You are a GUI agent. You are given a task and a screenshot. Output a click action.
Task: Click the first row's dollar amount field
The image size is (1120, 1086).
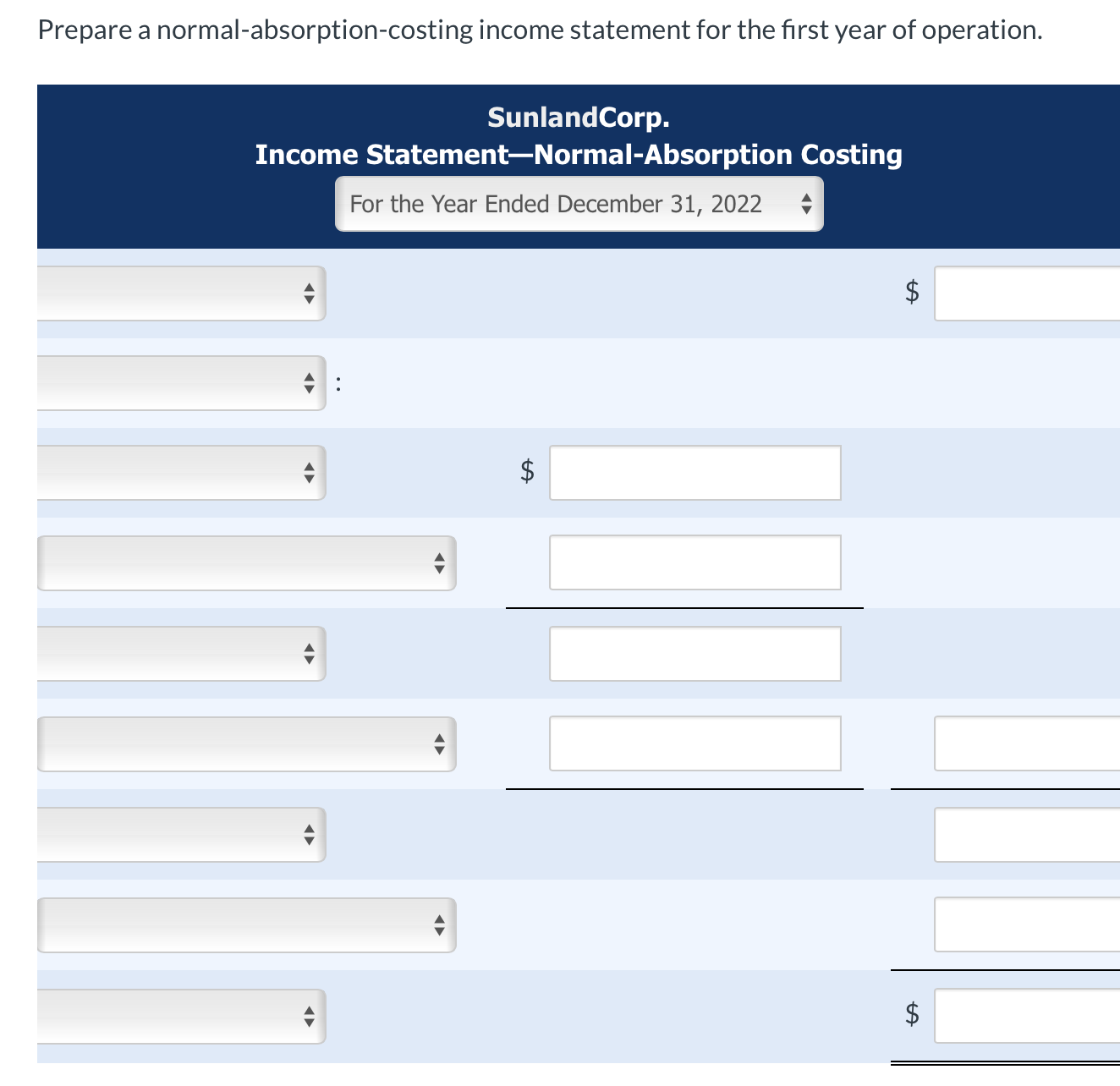pyautogui.click(x=1027, y=293)
